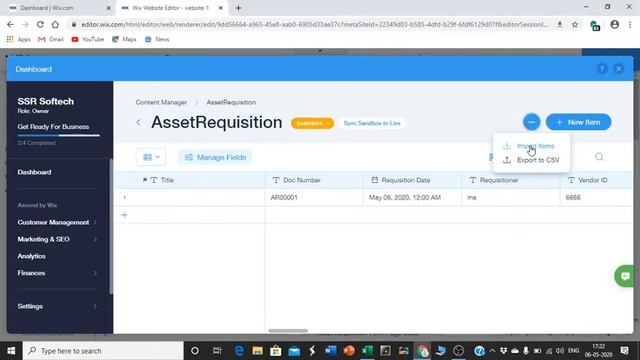Open the Chrome profile avatar icon
This screenshot has width=640, height=360.
615,24
